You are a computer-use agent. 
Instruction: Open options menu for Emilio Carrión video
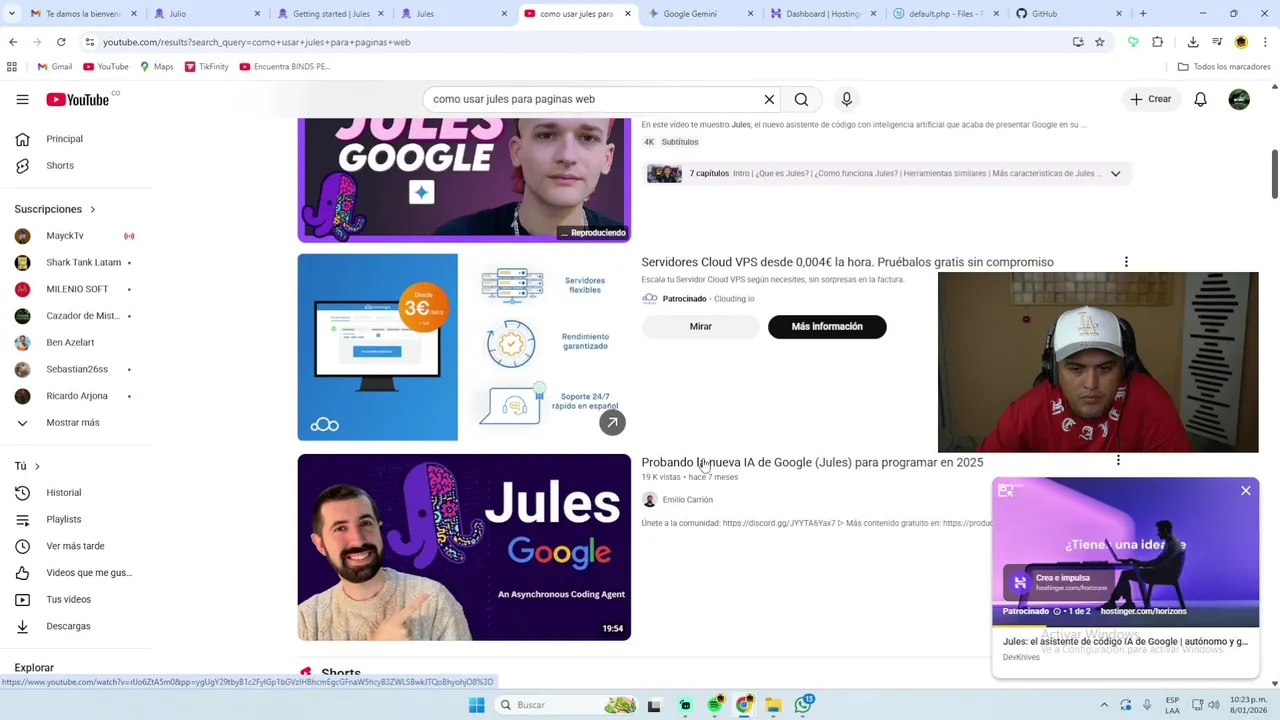click(1118, 461)
